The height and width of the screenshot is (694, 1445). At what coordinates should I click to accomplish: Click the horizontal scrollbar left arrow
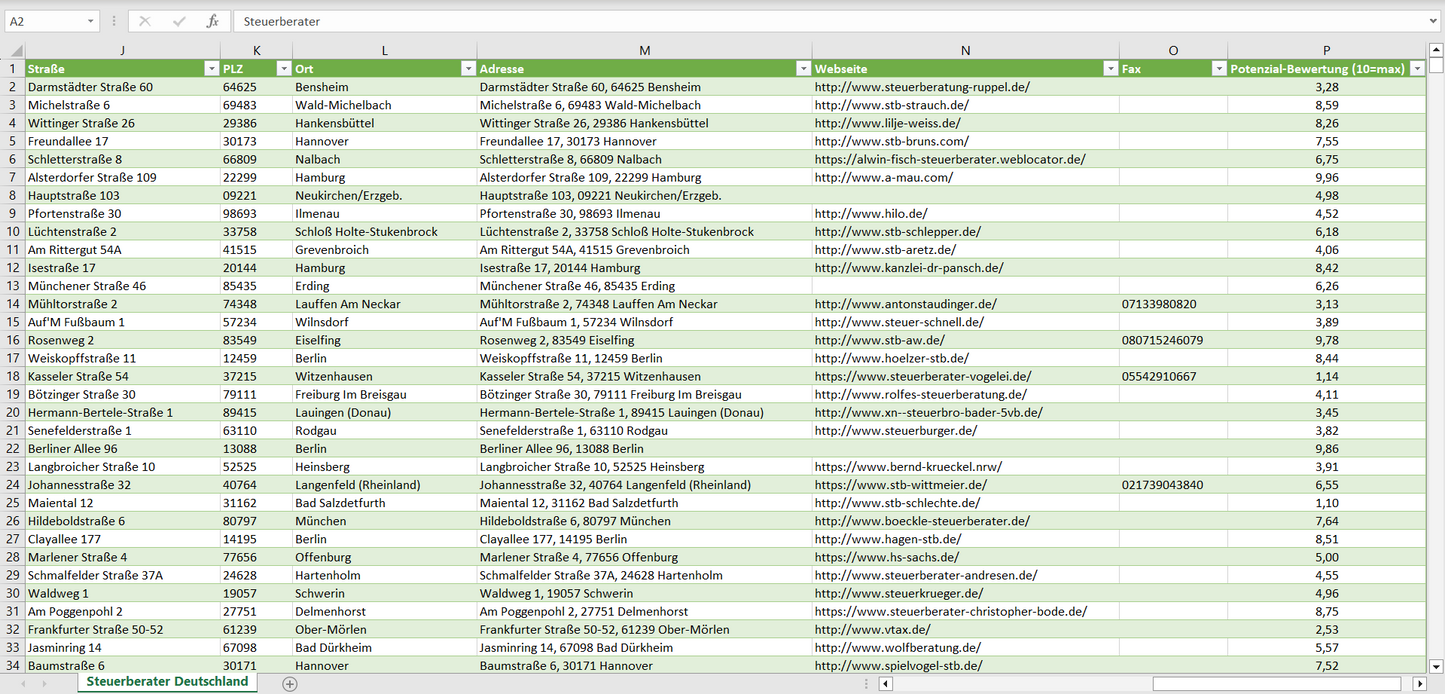tap(885, 684)
